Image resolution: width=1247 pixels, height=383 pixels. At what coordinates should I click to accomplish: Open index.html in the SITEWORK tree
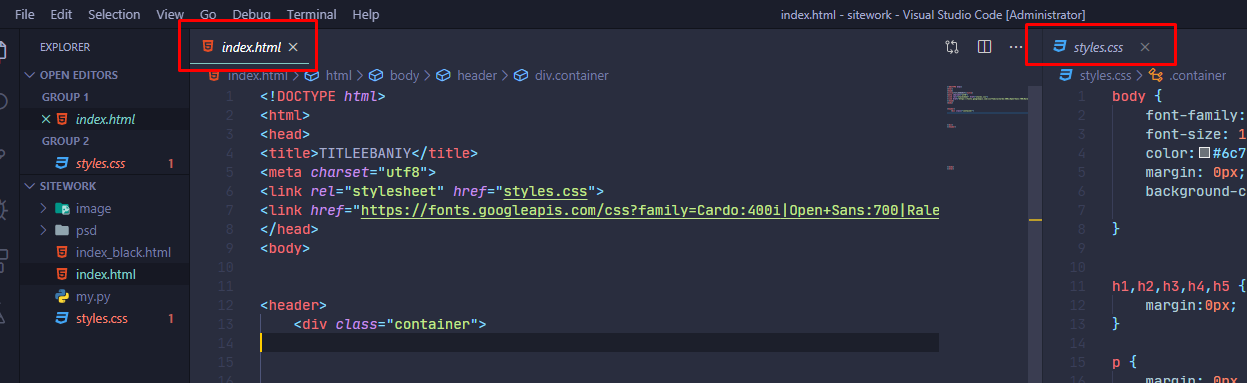105,274
